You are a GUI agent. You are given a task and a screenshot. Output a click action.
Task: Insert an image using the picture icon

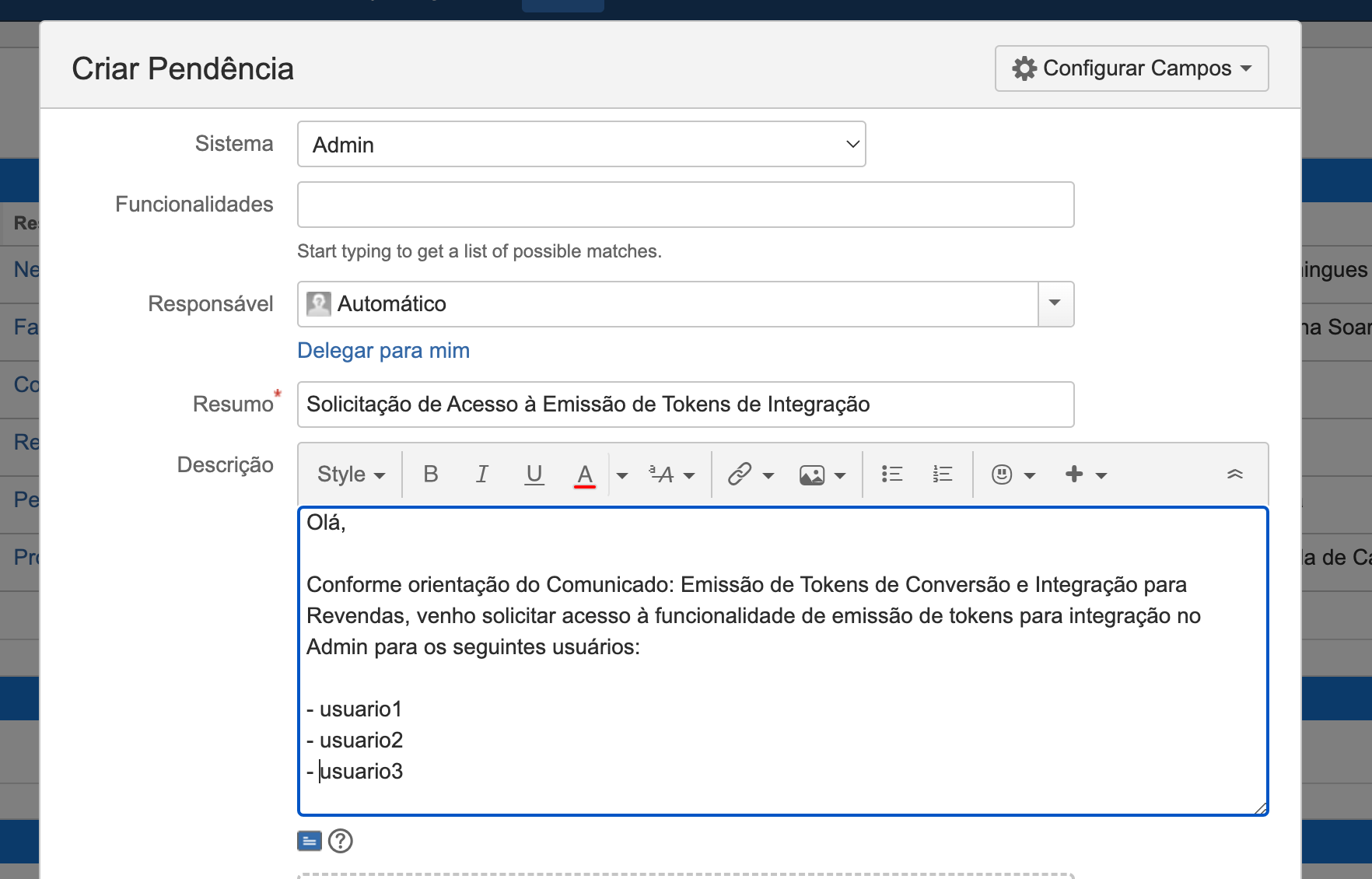tap(812, 475)
